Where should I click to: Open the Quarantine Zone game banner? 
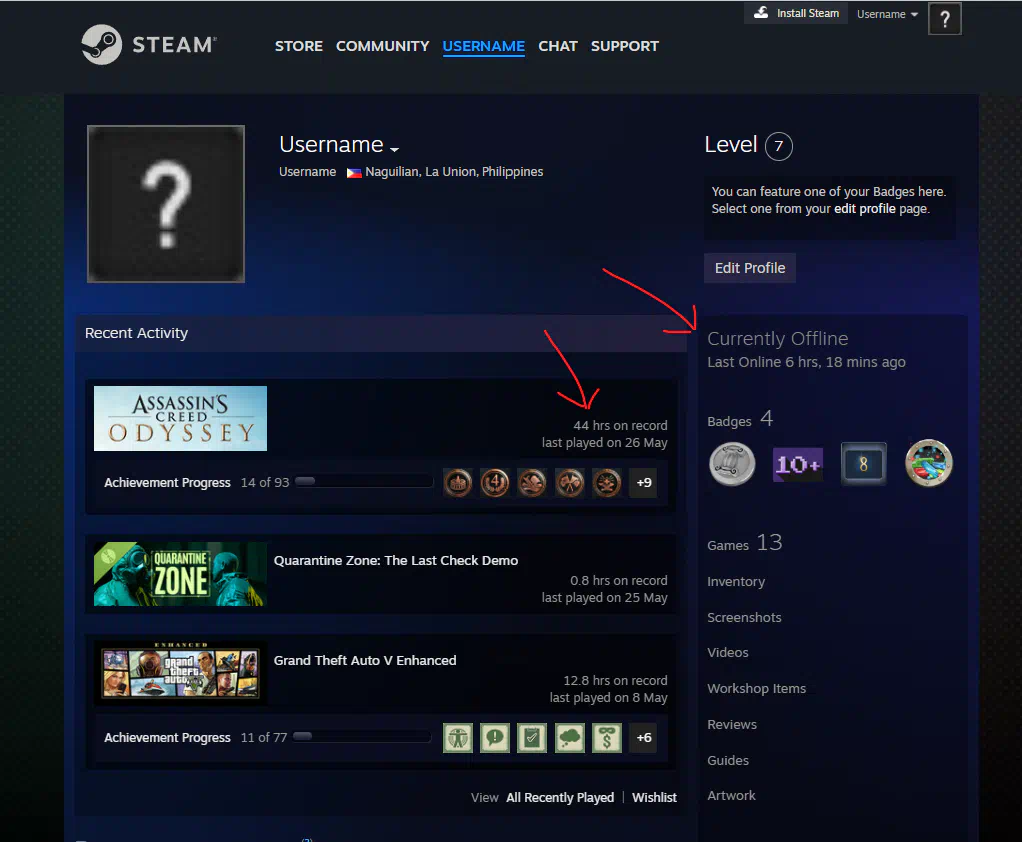click(x=181, y=574)
